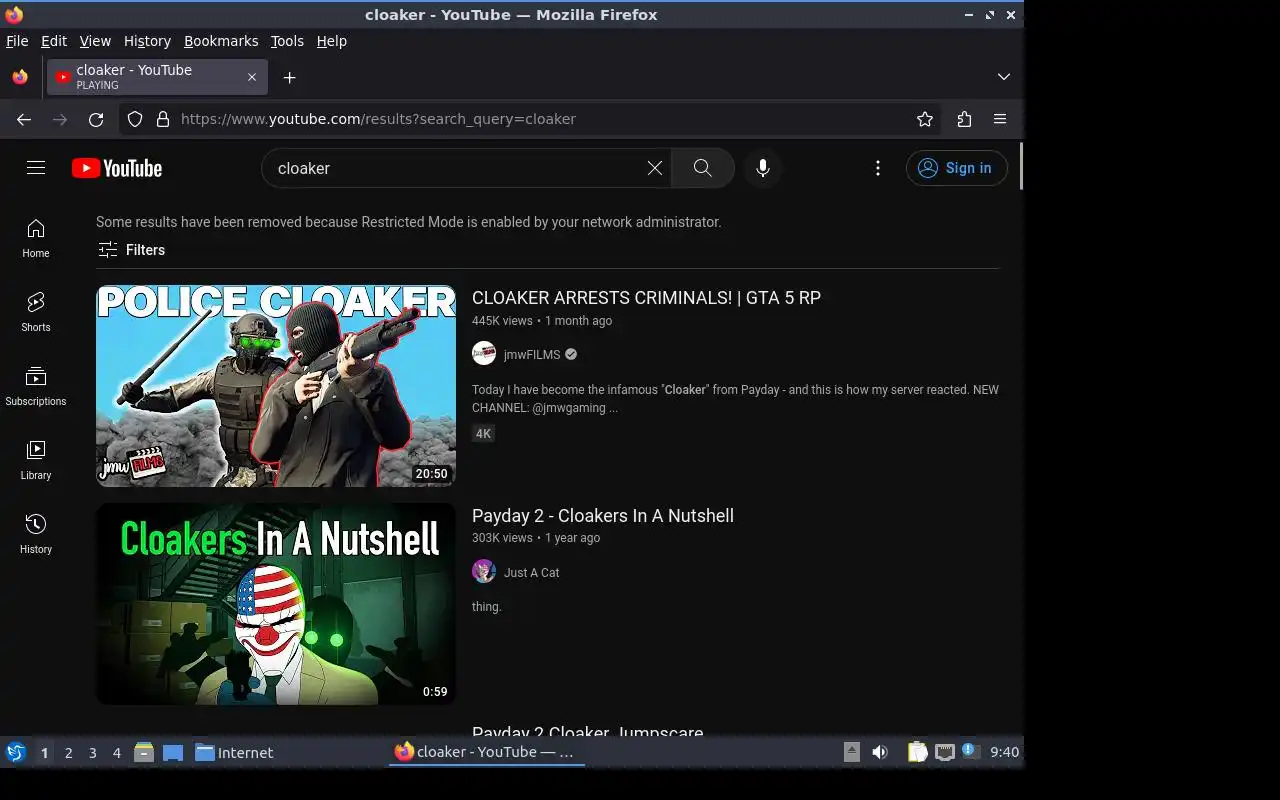Open the clipboard tray icon
The height and width of the screenshot is (800, 1280).
tap(917, 752)
